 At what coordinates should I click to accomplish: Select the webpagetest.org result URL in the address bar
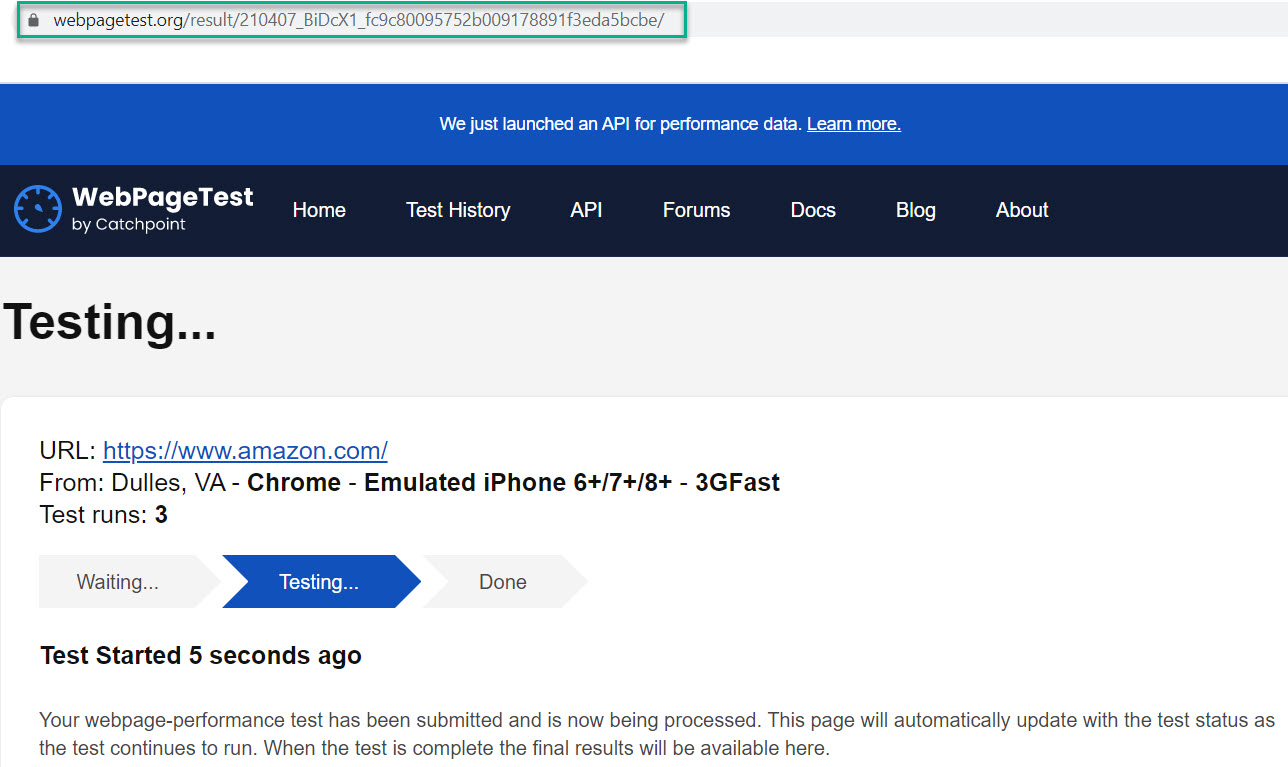pos(358,20)
